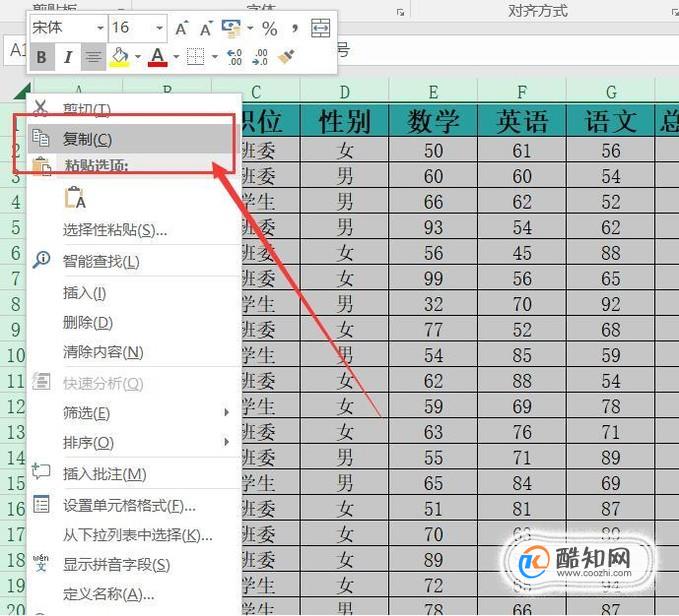Toggle Bold in the mini toolbar
Image resolution: width=679 pixels, height=616 pixels.
click(42, 56)
